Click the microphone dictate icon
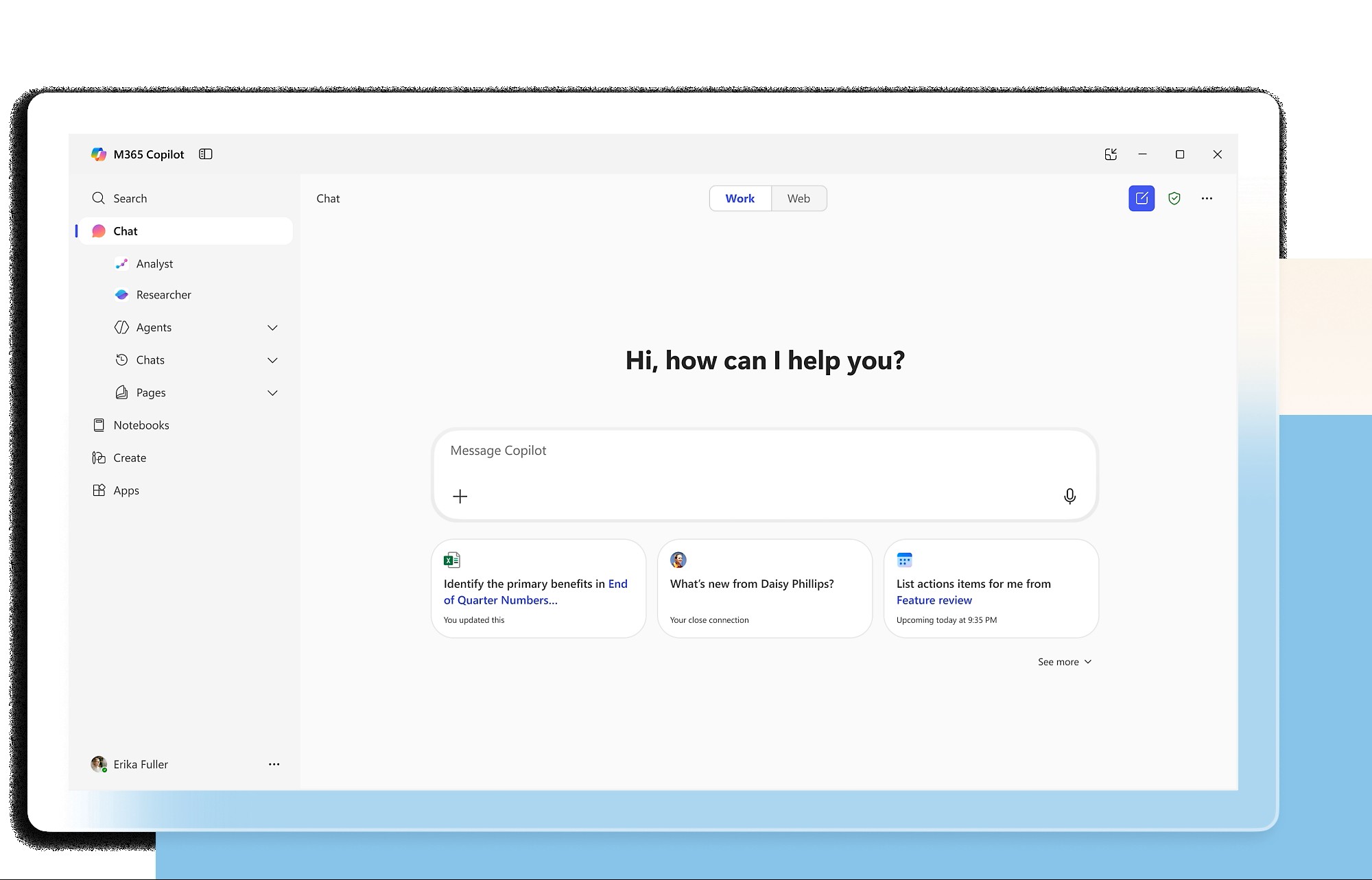Screen dimensions: 1372x880 click(x=1069, y=496)
